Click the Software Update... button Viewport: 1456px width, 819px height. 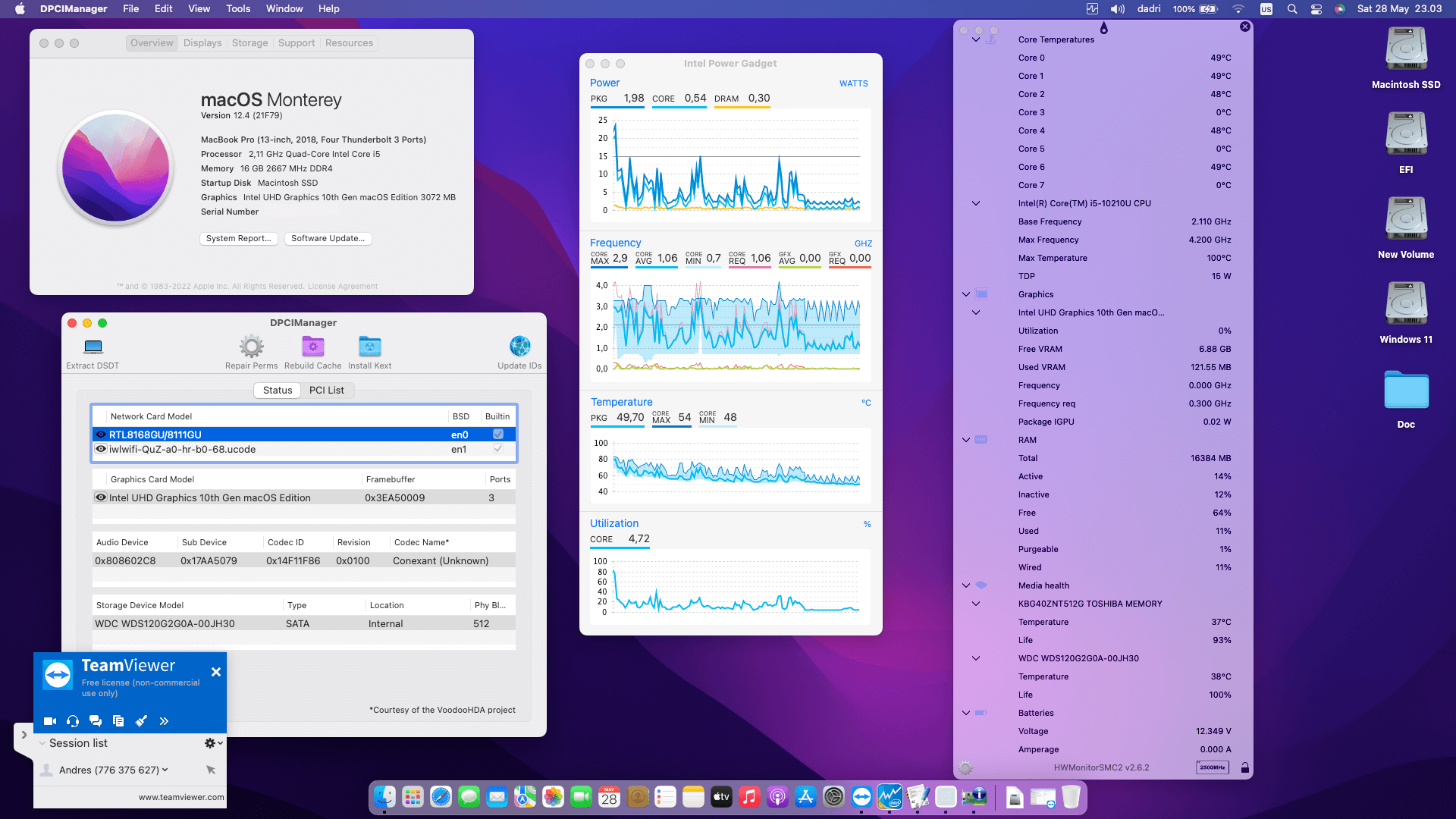[328, 238]
